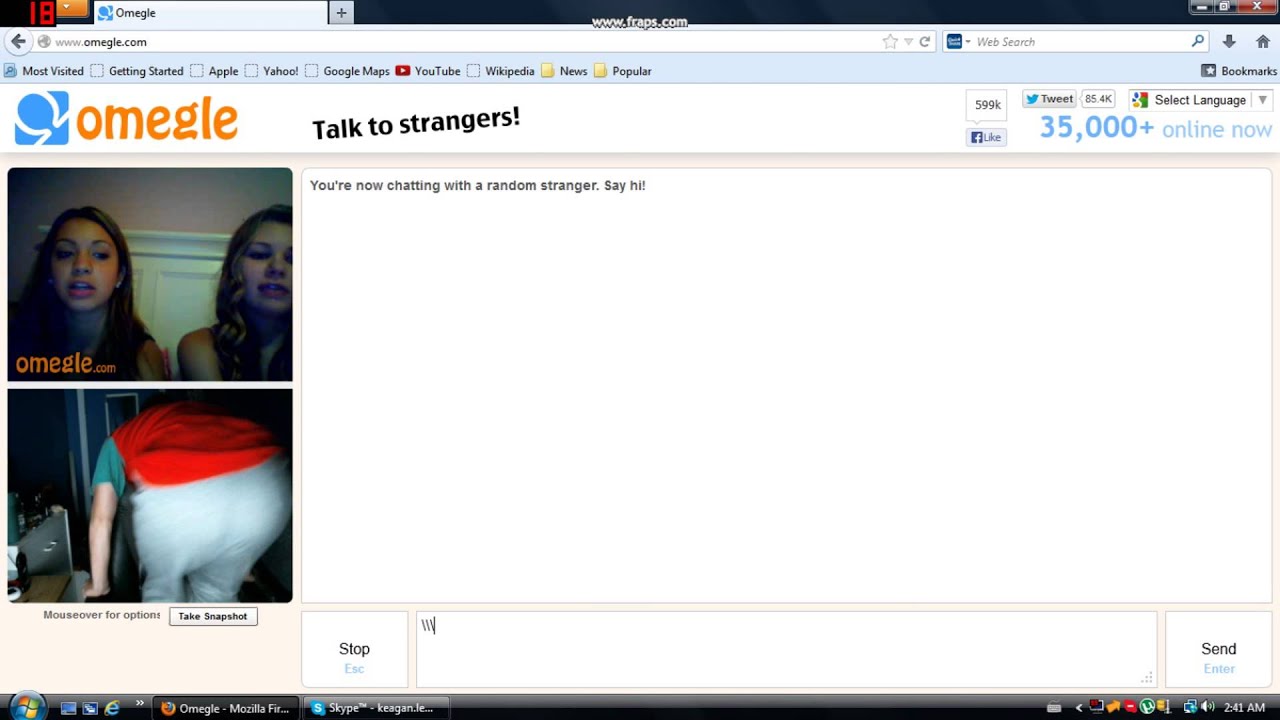Image resolution: width=1280 pixels, height=720 pixels.
Task: Open the Google Maps bookmark
Action: [347, 71]
